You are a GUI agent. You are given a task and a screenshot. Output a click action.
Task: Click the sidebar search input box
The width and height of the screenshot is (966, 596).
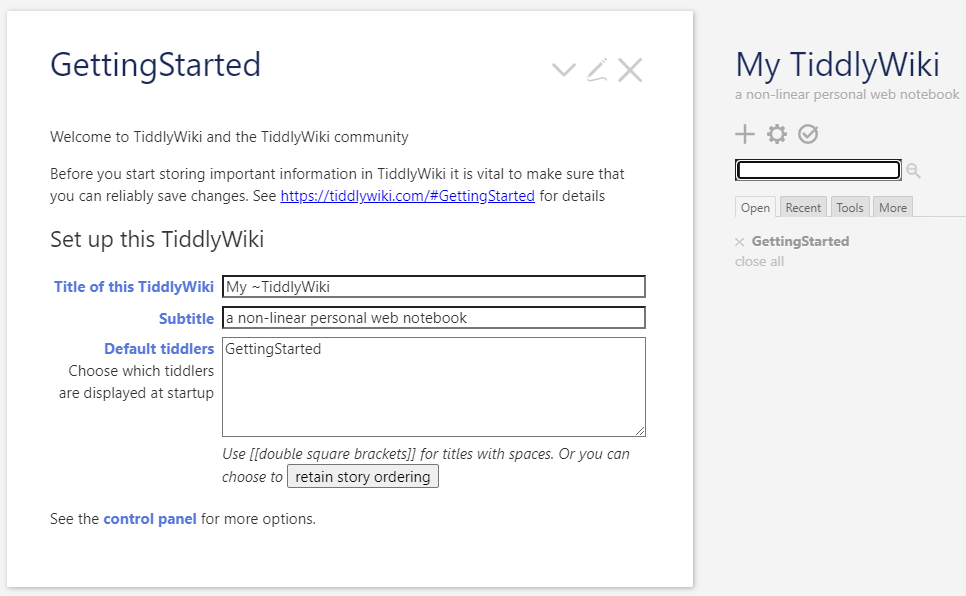[818, 170]
